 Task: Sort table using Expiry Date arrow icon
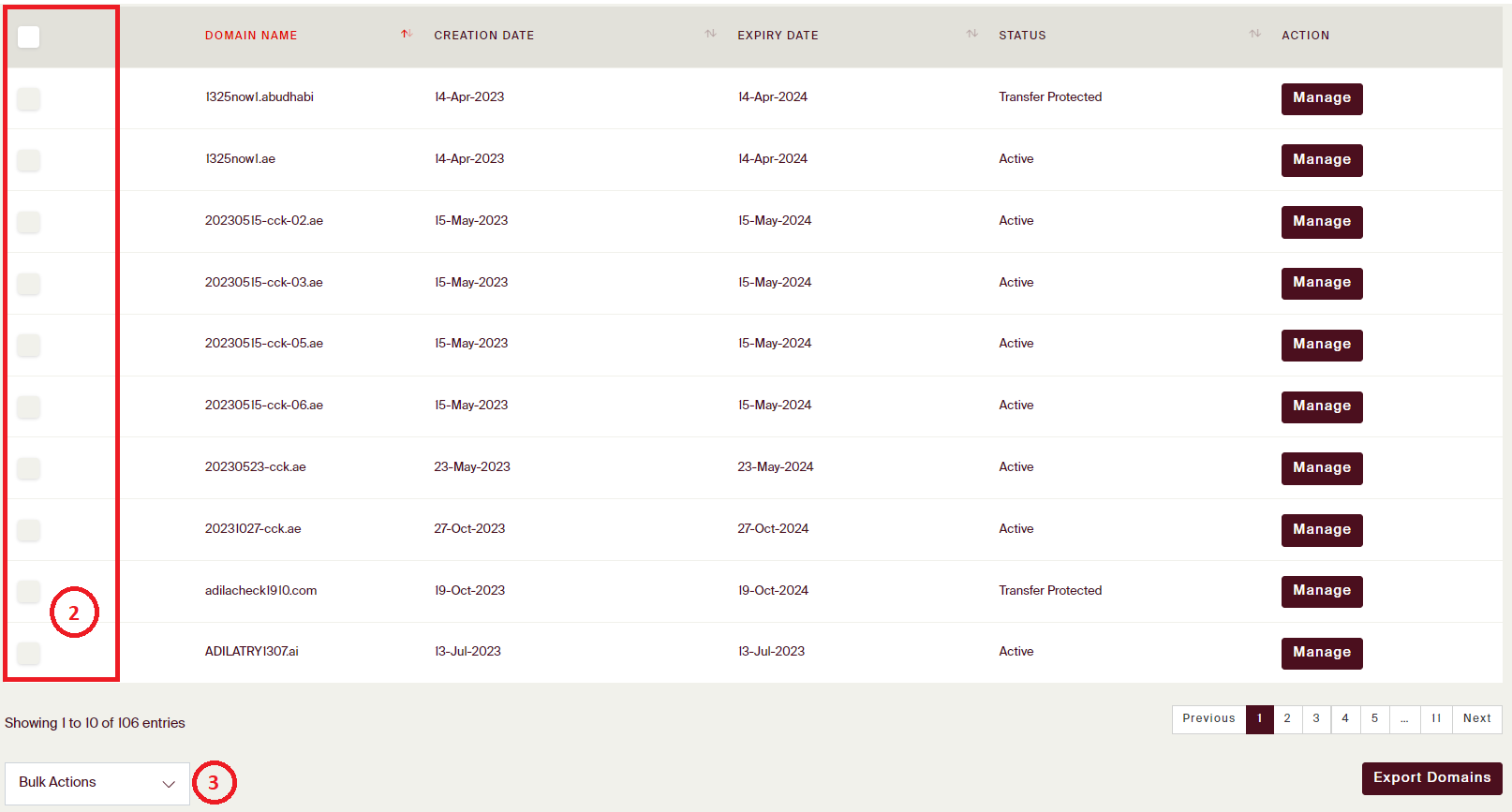pos(971,35)
